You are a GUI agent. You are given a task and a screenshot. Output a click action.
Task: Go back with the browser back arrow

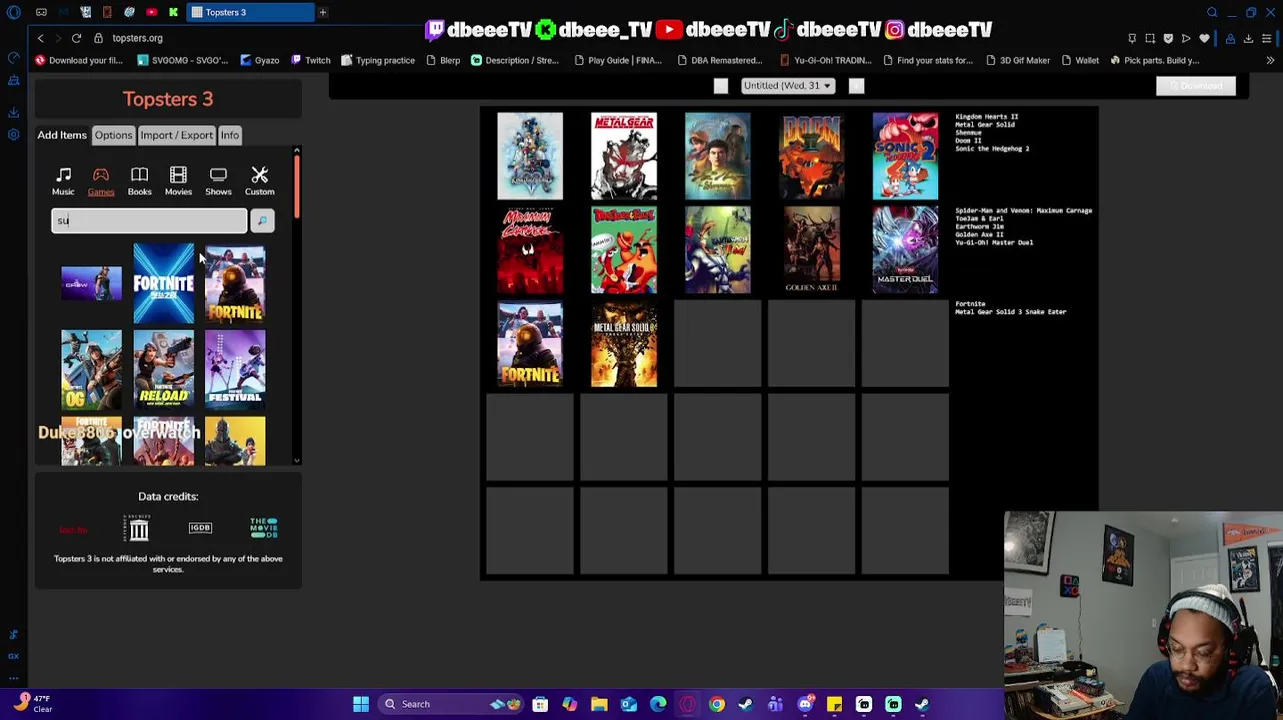tap(40, 38)
